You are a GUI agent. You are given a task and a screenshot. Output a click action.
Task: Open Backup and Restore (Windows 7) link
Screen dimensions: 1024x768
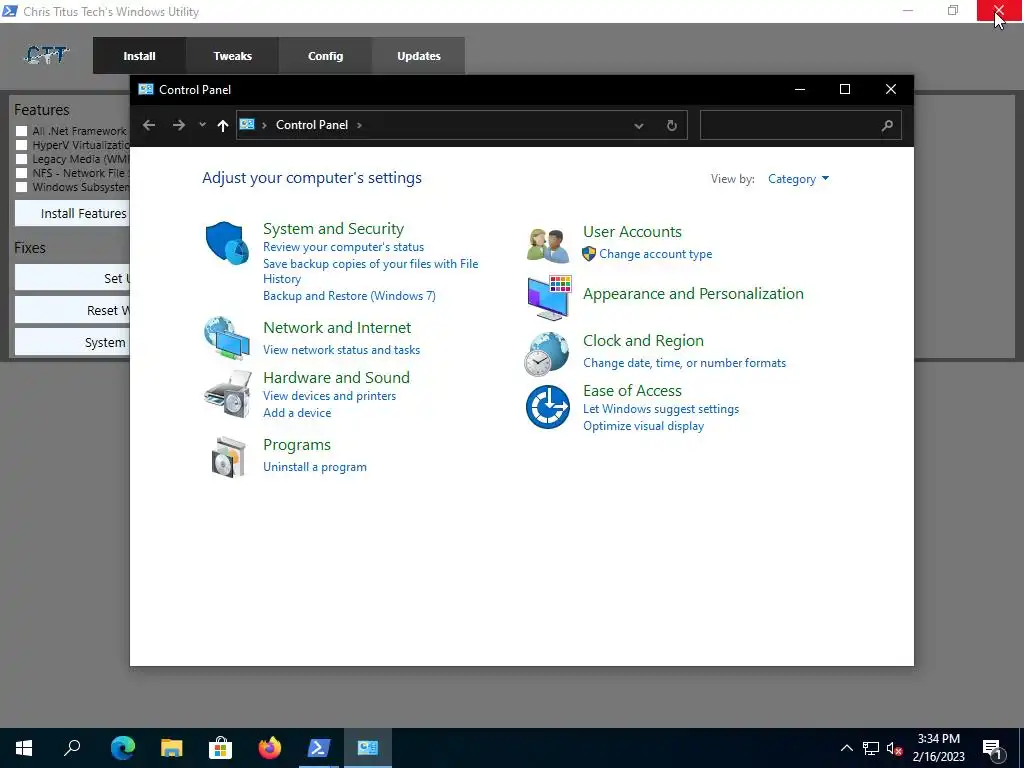[x=349, y=296]
